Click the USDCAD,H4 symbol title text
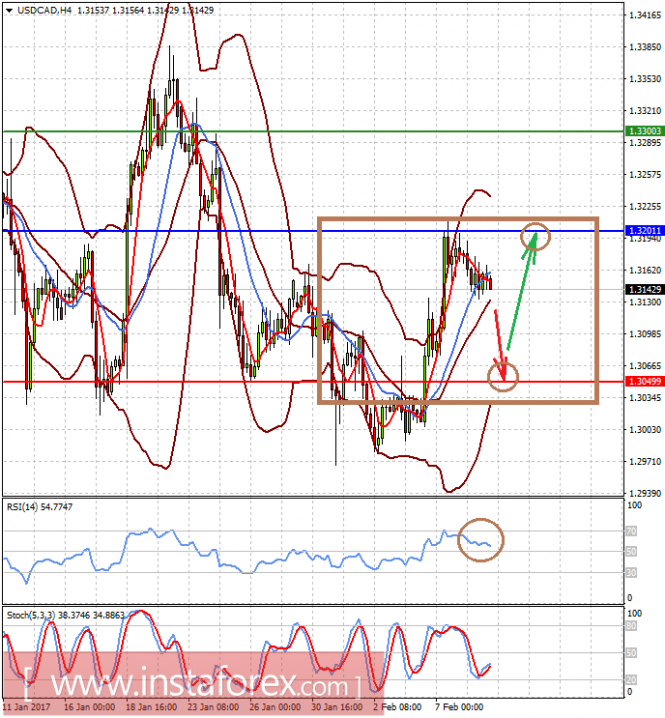665x718 pixels. [x=44, y=10]
